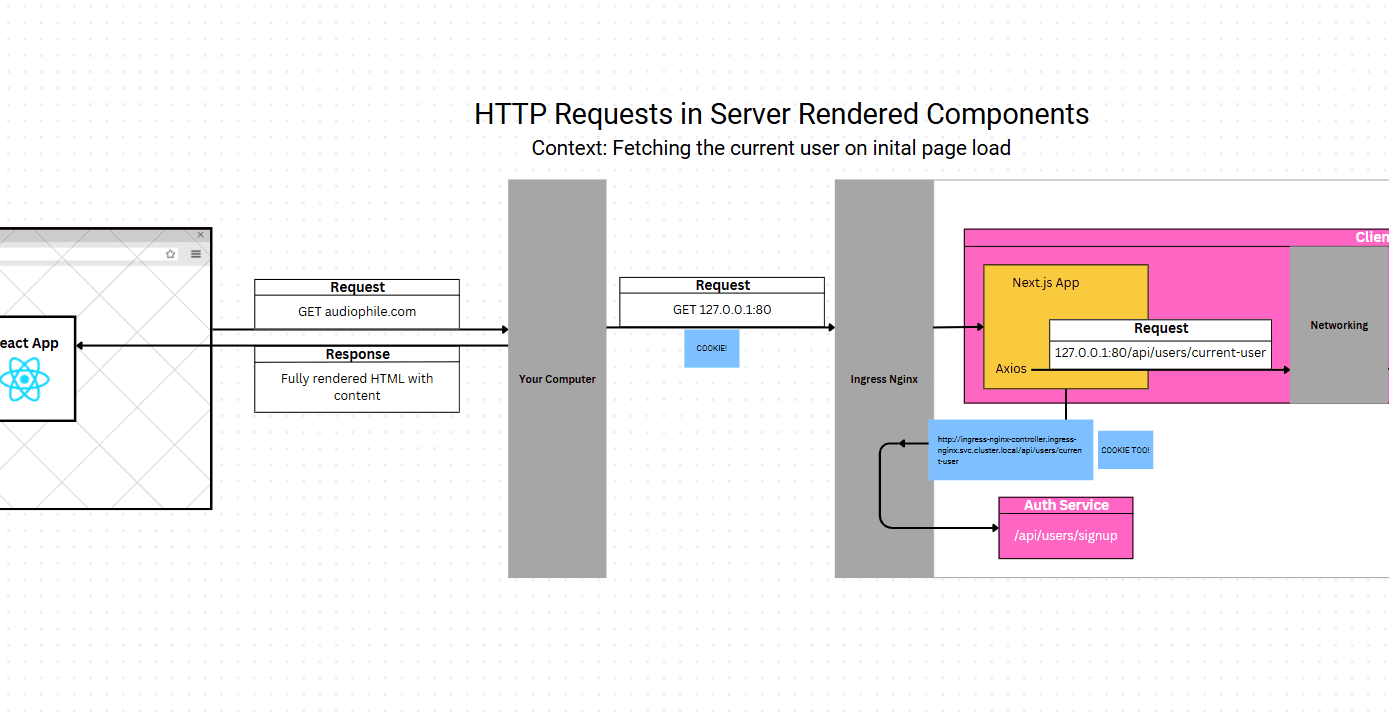Select the blue "COOKIE TOO!" note
Screen dimensions: 1389x712
tap(1125, 450)
